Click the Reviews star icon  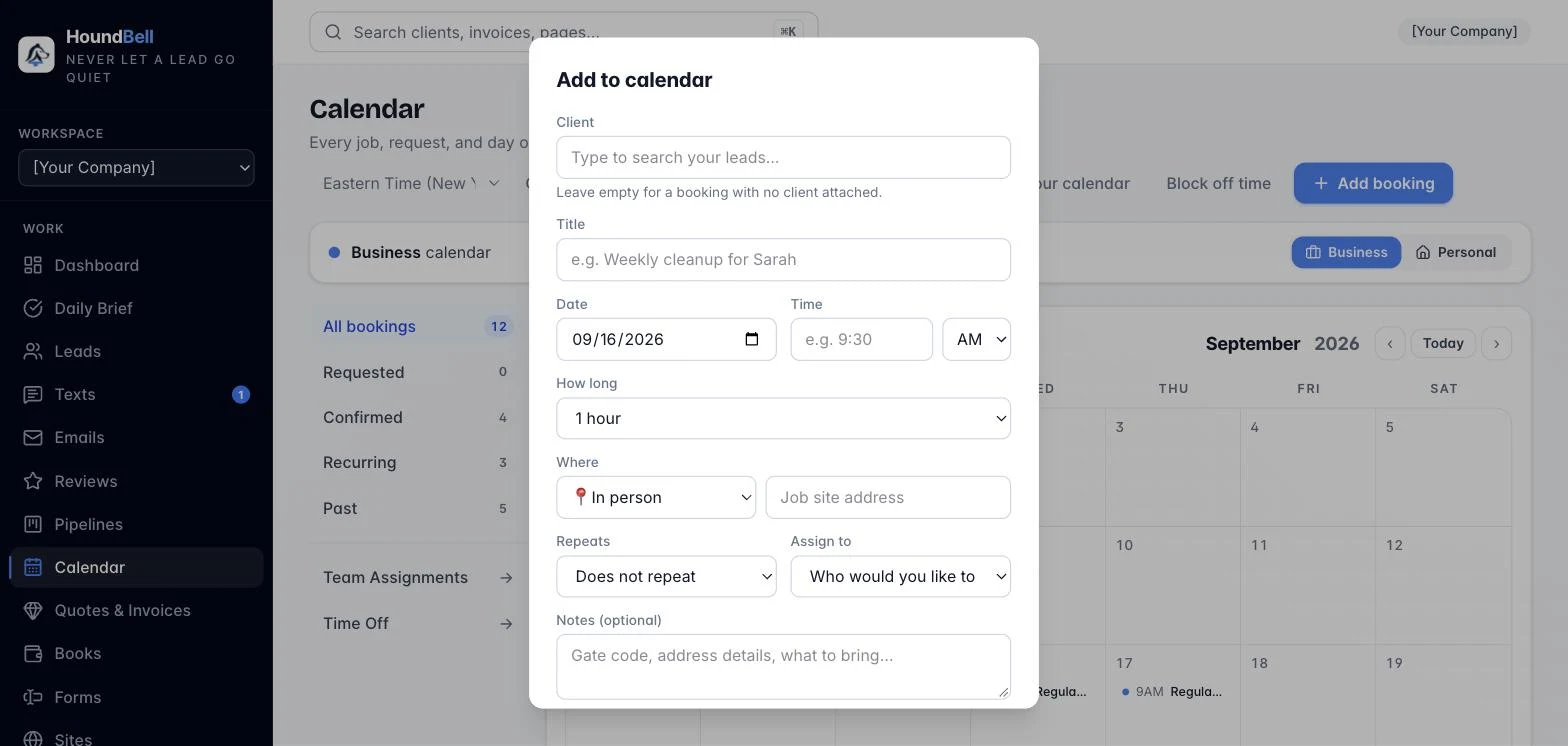point(33,481)
